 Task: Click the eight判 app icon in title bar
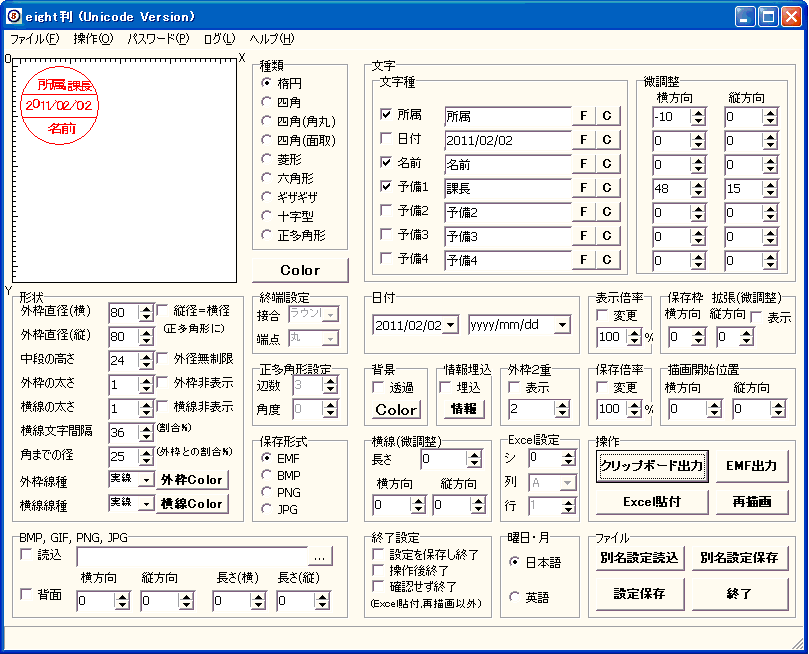coord(14,17)
